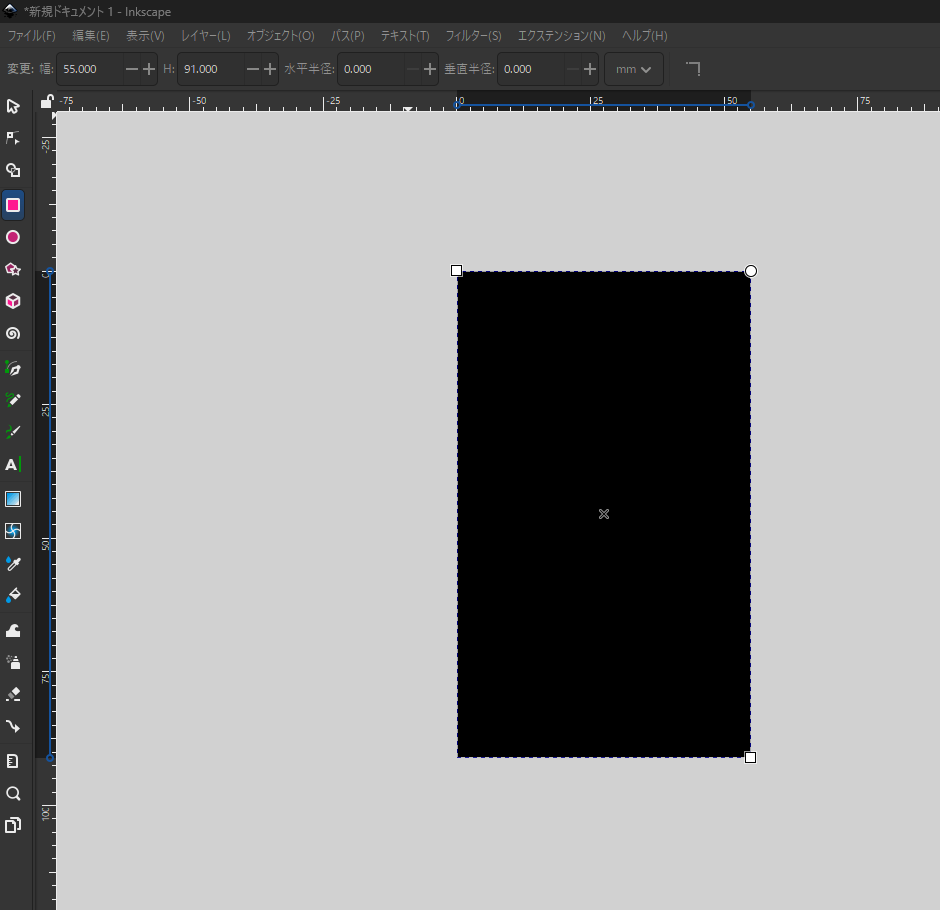Image resolution: width=940 pixels, height=910 pixels.
Task: Open the エクステンション(N) menu
Action: [x=561, y=36]
